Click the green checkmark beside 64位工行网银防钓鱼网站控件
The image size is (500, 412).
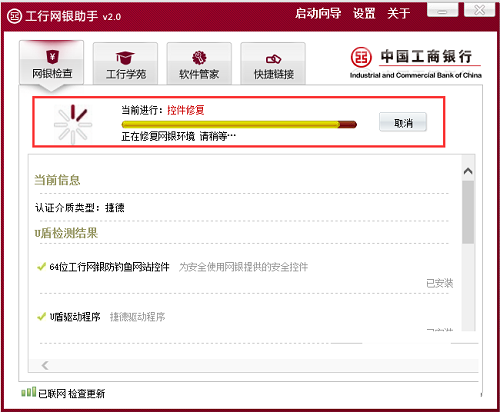pyautogui.click(x=41, y=267)
